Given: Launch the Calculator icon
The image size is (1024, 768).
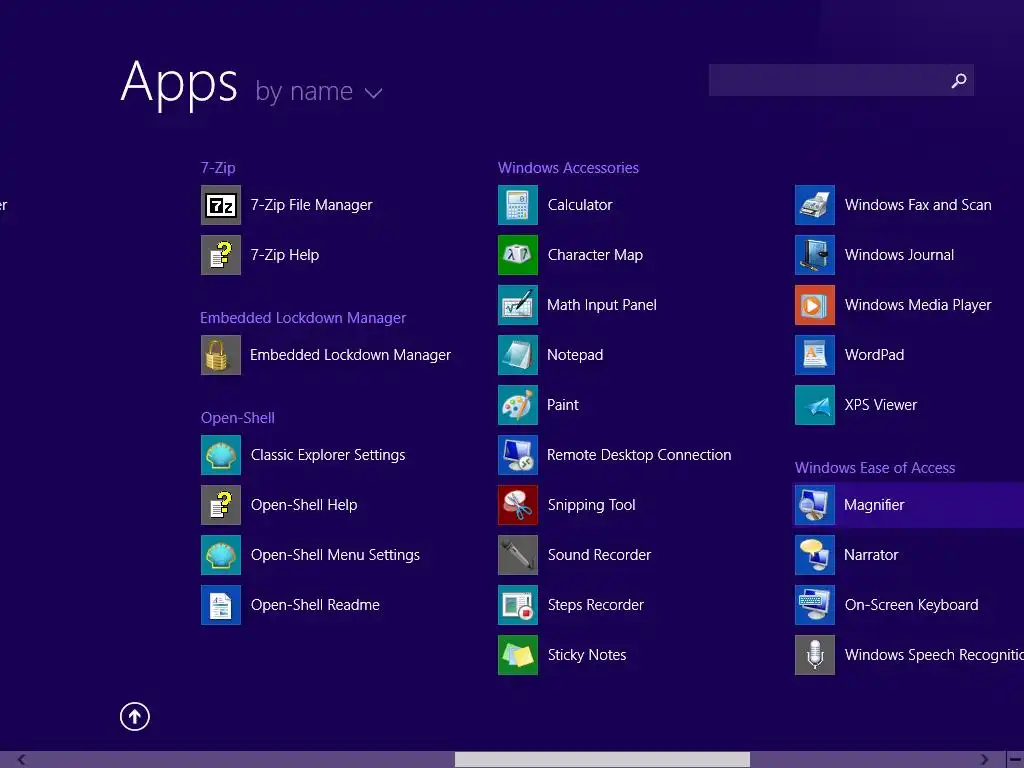Looking at the screenshot, I should tap(518, 205).
